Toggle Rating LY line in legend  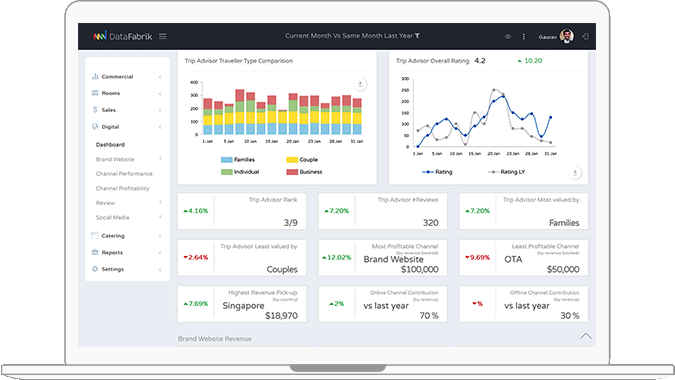pos(506,172)
